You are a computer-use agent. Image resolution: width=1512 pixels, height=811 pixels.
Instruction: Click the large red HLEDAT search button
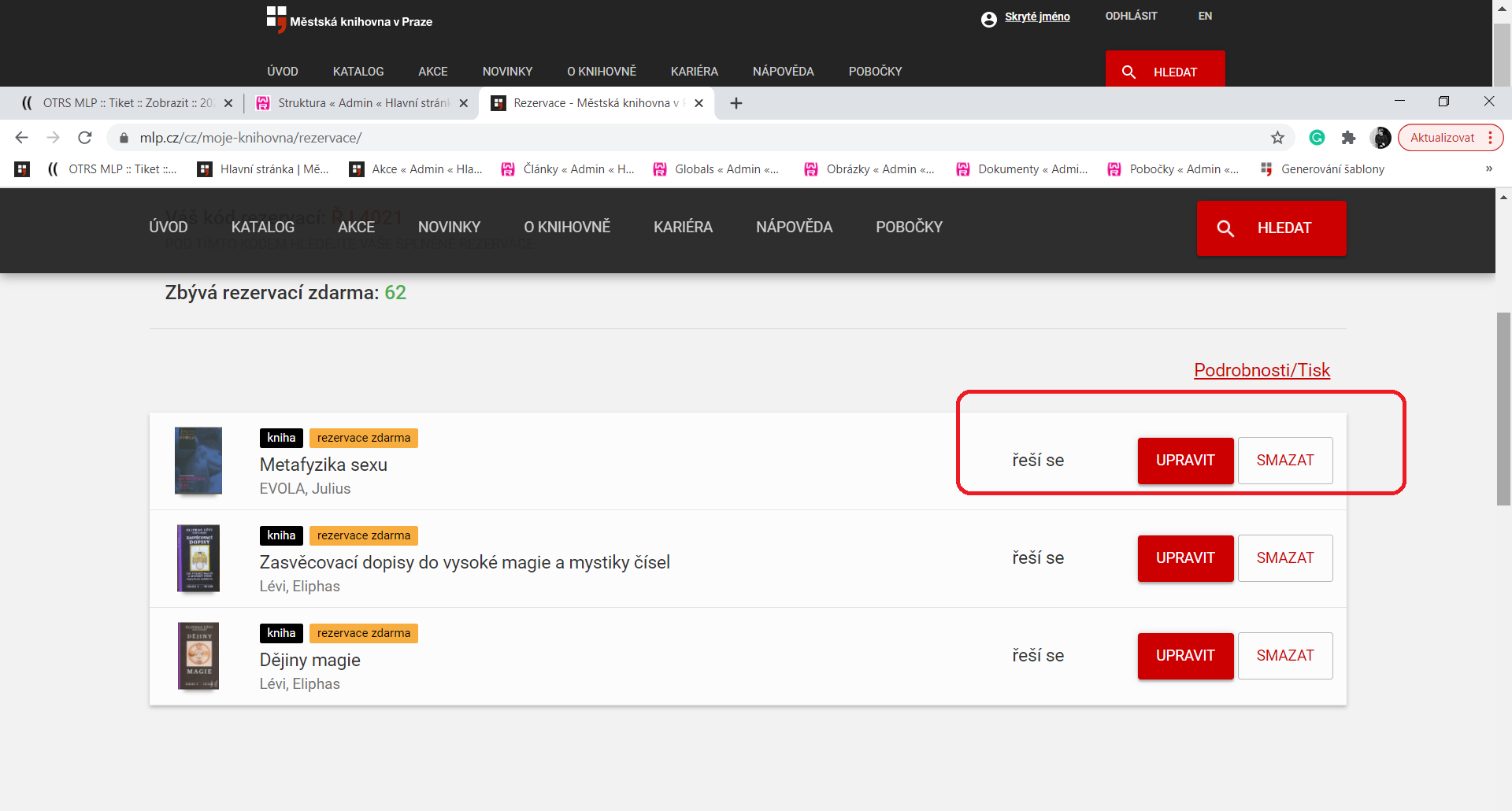point(1271,228)
